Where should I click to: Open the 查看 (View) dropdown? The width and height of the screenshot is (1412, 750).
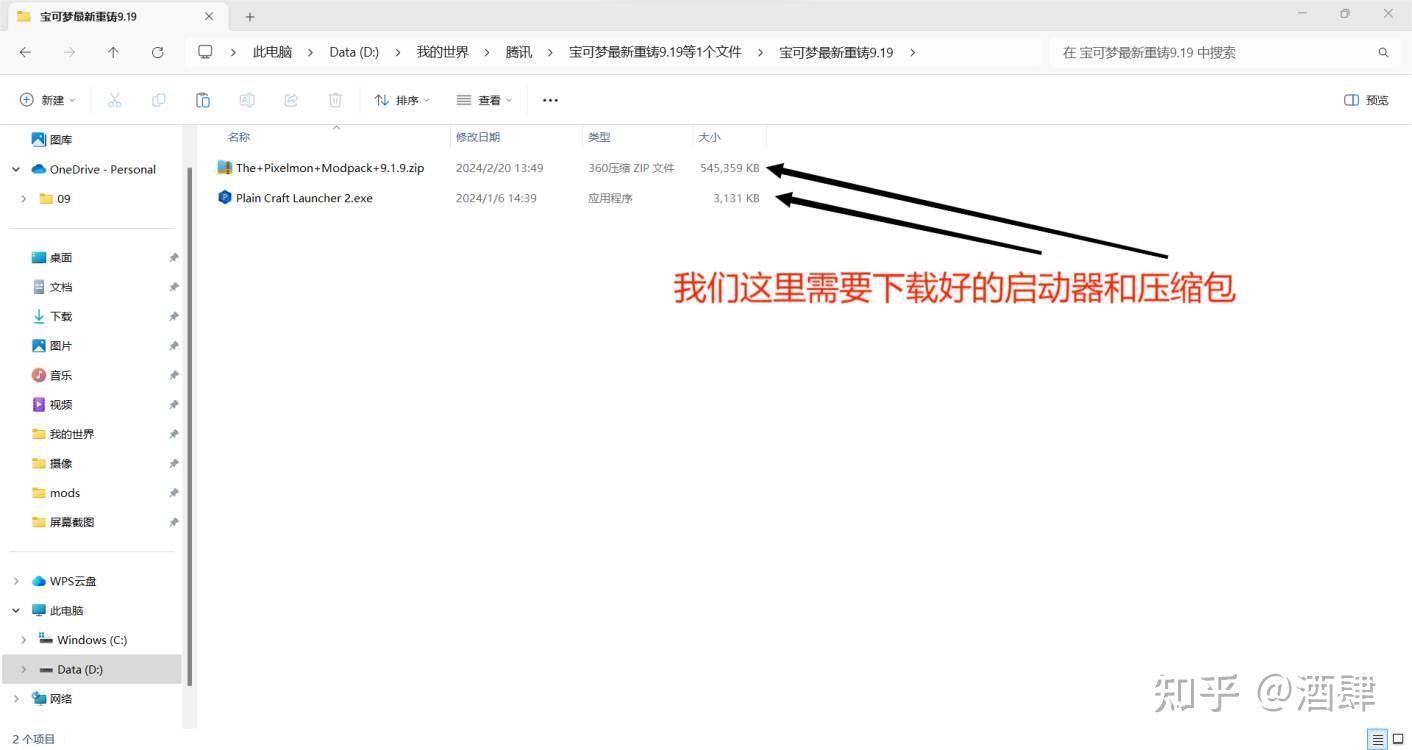(x=484, y=100)
